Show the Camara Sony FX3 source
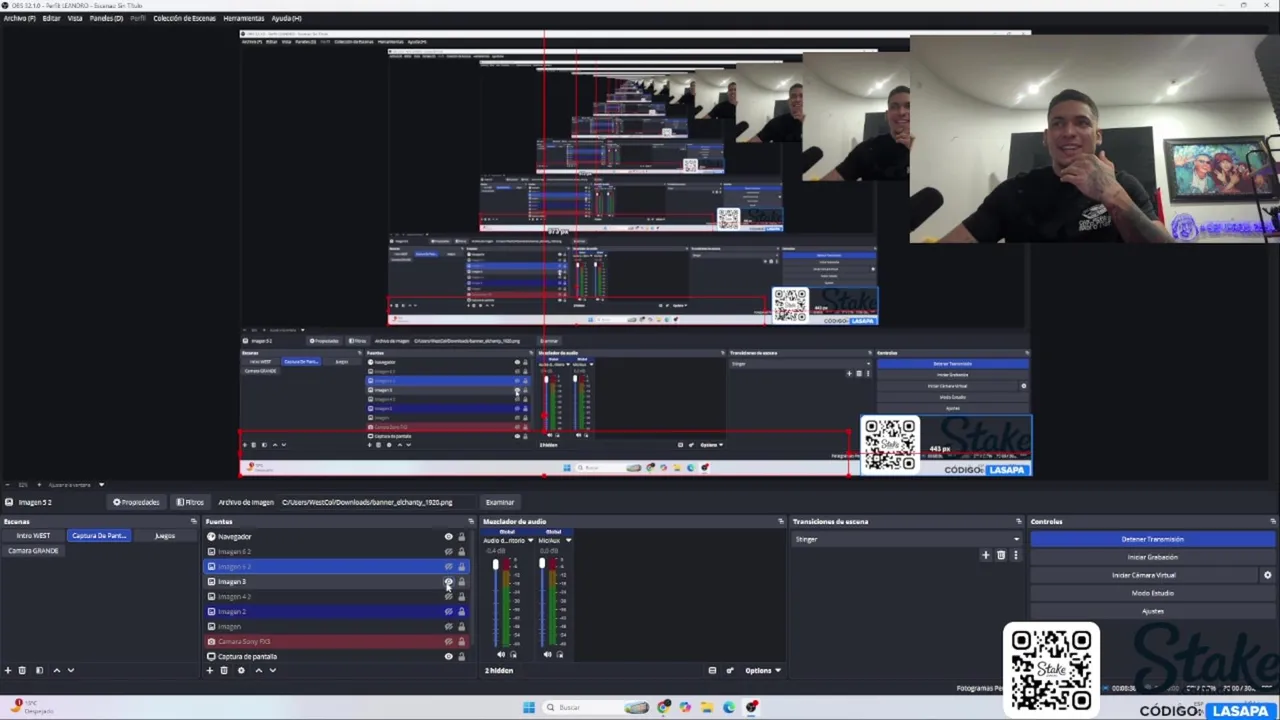Viewport: 1280px width, 720px height. pyautogui.click(x=448, y=642)
